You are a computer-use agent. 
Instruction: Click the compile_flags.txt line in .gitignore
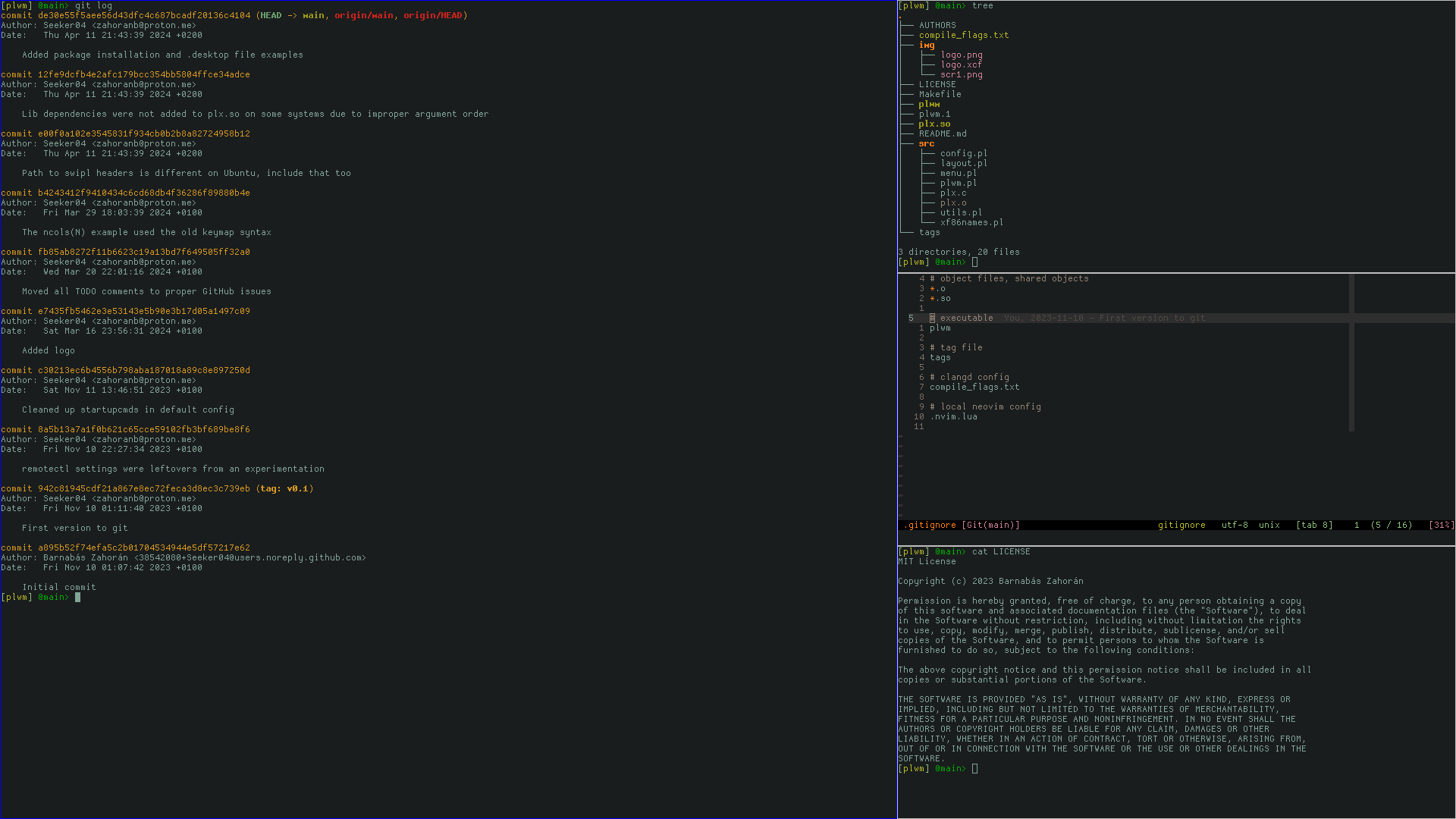click(x=974, y=388)
